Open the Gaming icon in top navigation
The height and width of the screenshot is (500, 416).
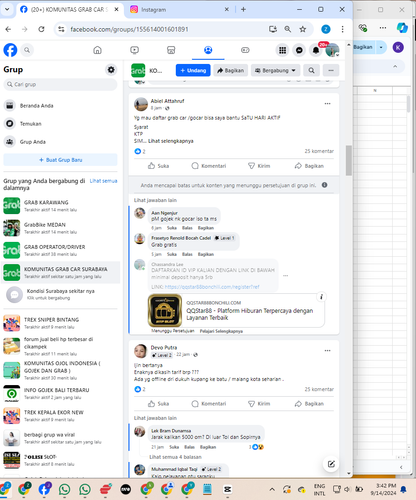point(245,50)
